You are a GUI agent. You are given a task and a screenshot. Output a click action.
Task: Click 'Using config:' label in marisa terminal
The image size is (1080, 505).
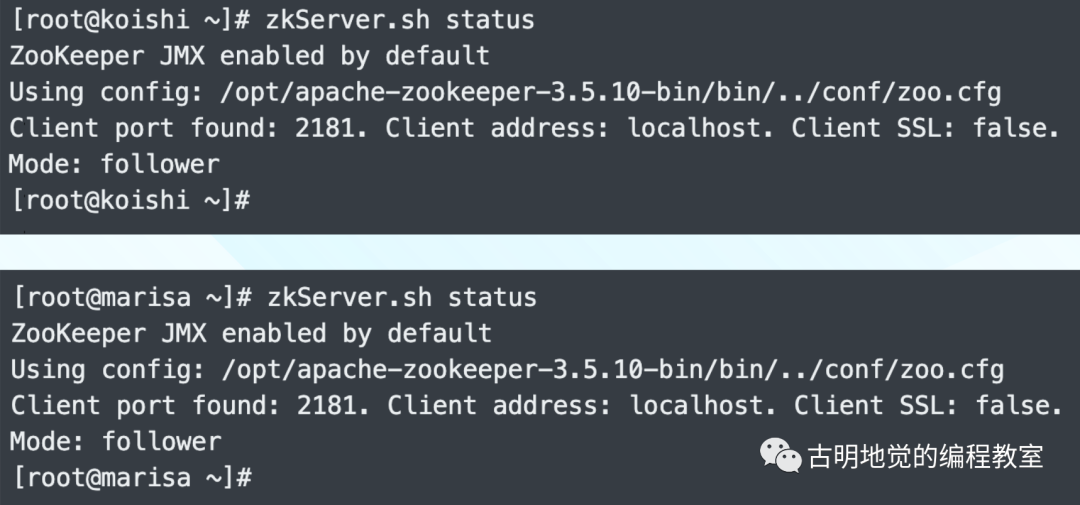pos(108,371)
